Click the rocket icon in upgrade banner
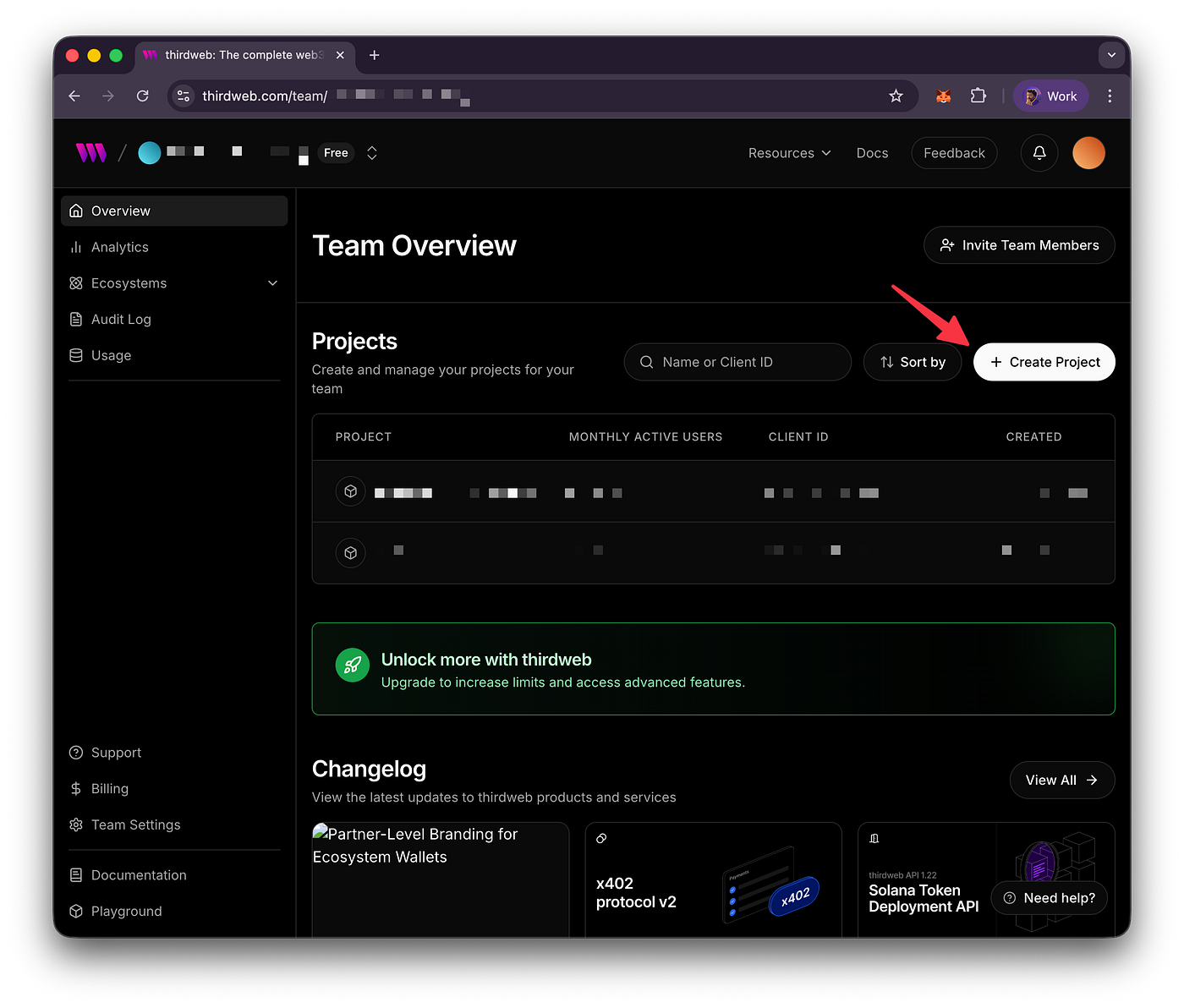Viewport: 1184px width, 1008px height. [353, 666]
